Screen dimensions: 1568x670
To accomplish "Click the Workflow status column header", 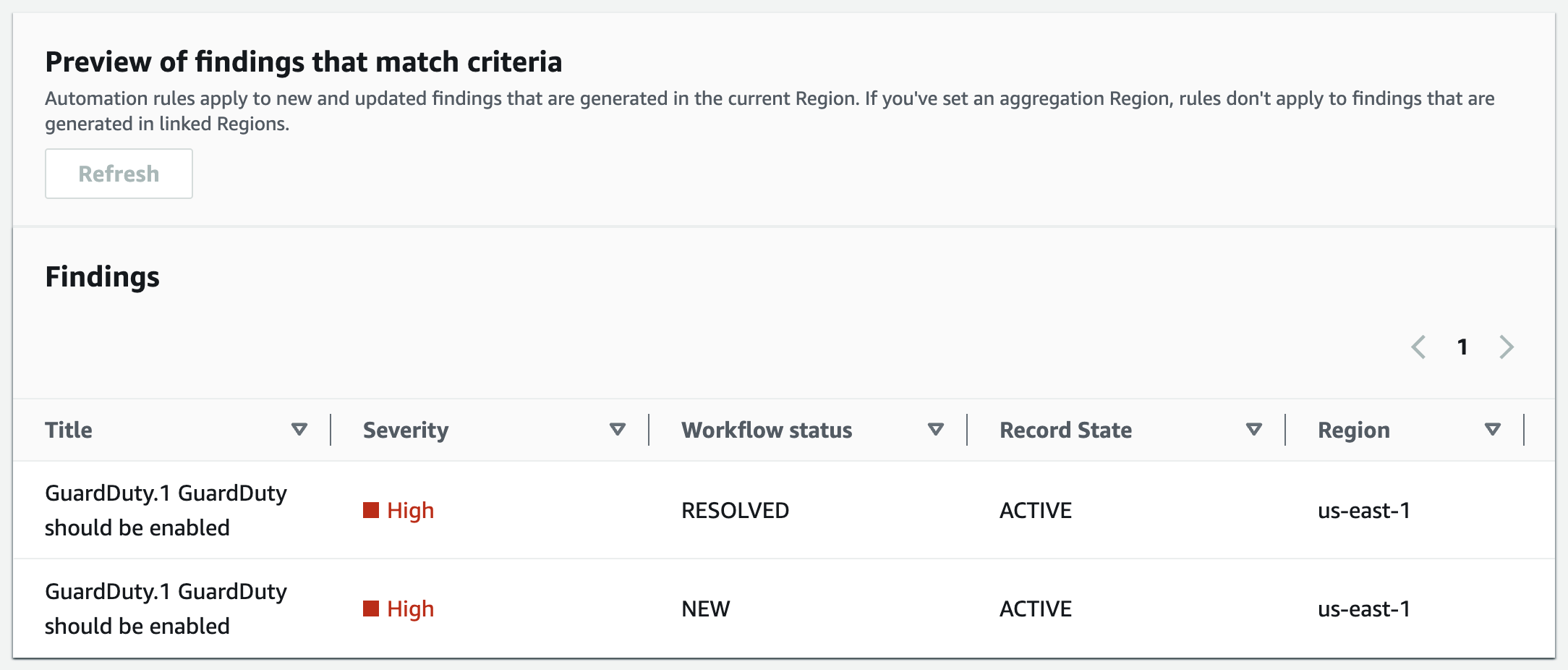I will (767, 430).
